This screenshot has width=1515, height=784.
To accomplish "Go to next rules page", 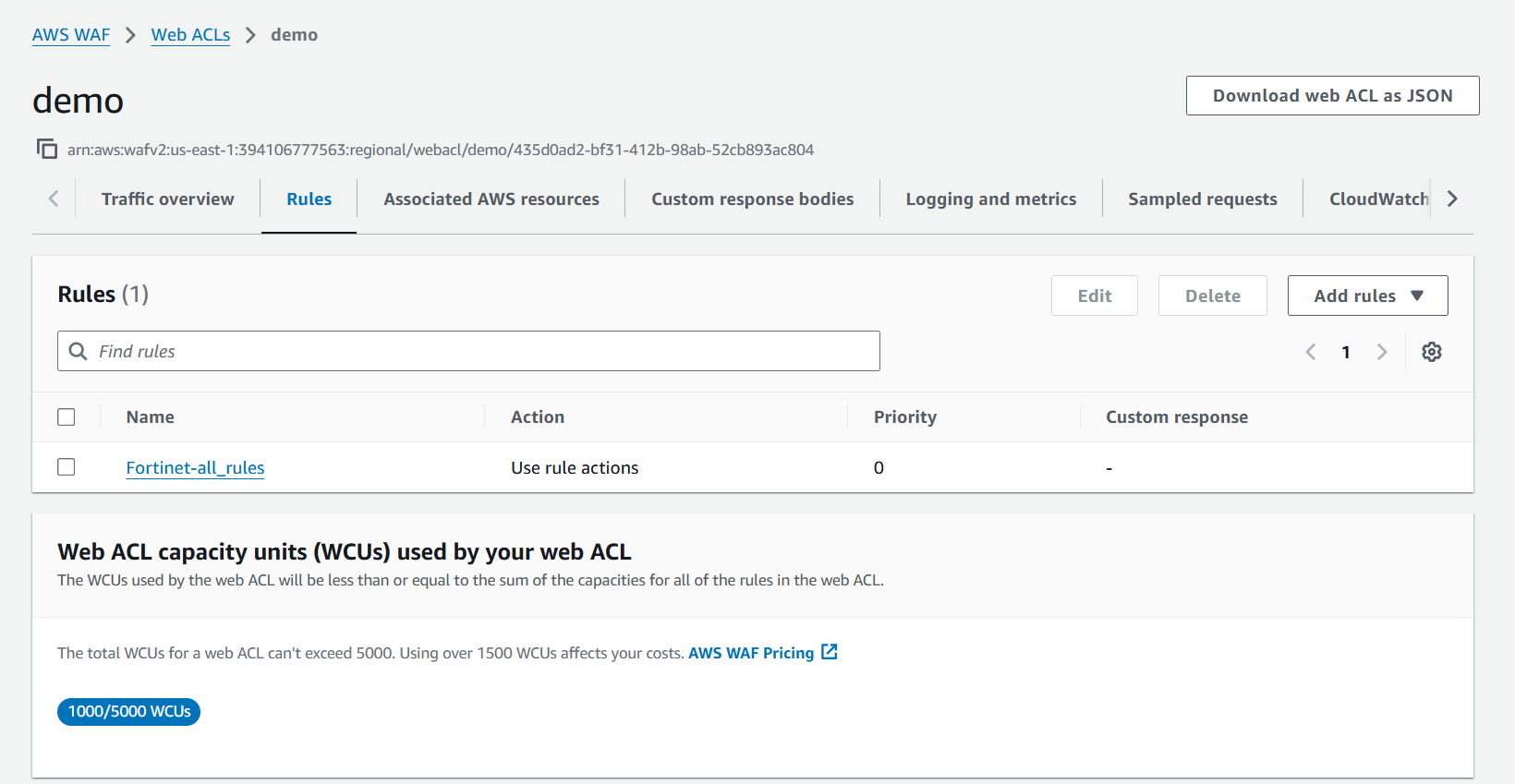I will click(x=1381, y=352).
